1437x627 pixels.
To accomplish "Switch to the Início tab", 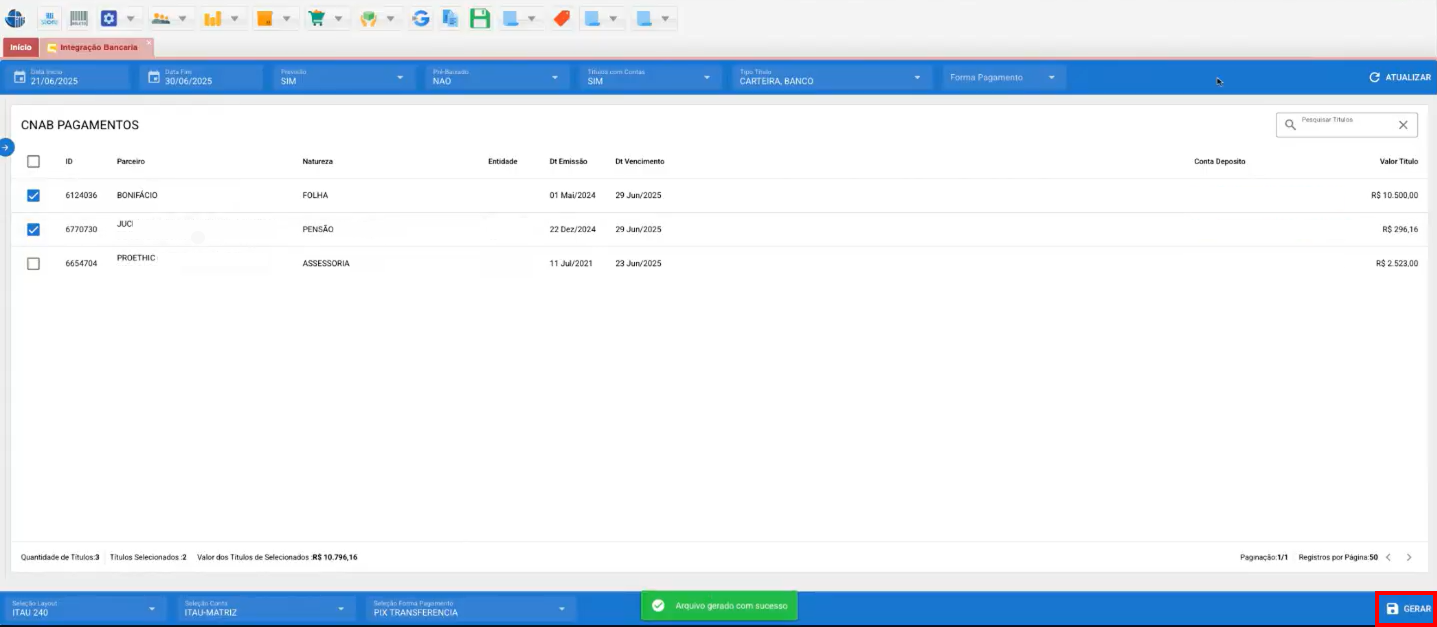I will (21, 47).
